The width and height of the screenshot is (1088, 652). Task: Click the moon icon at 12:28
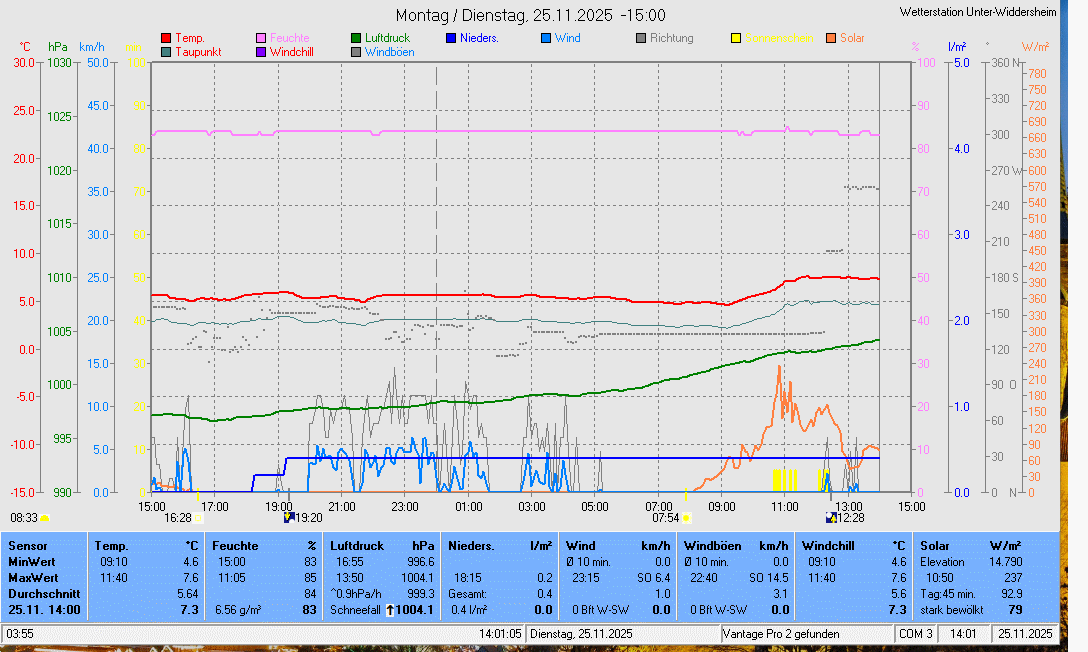[830, 518]
